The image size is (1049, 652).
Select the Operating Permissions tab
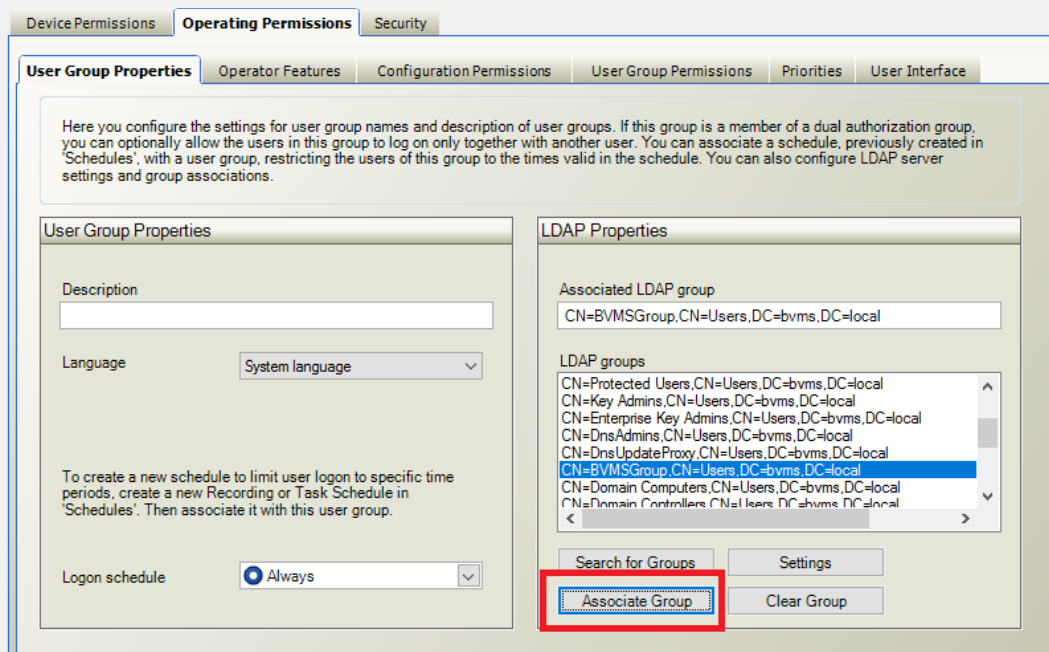tap(267, 23)
